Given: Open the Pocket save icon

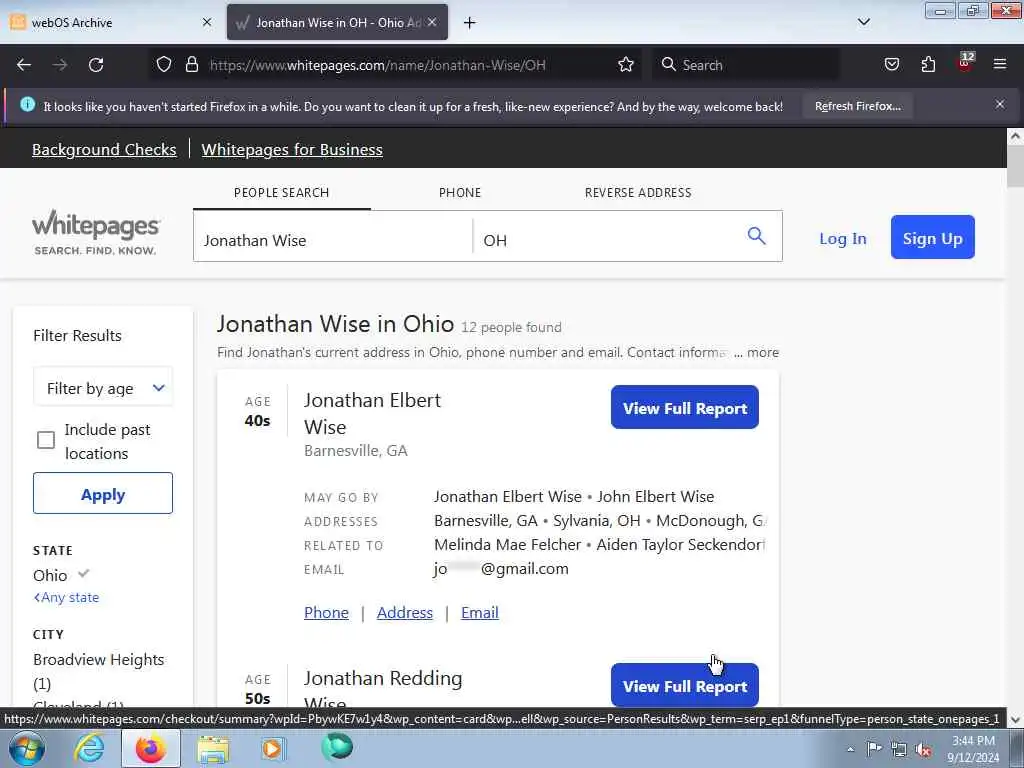Looking at the screenshot, I should pos(892,65).
